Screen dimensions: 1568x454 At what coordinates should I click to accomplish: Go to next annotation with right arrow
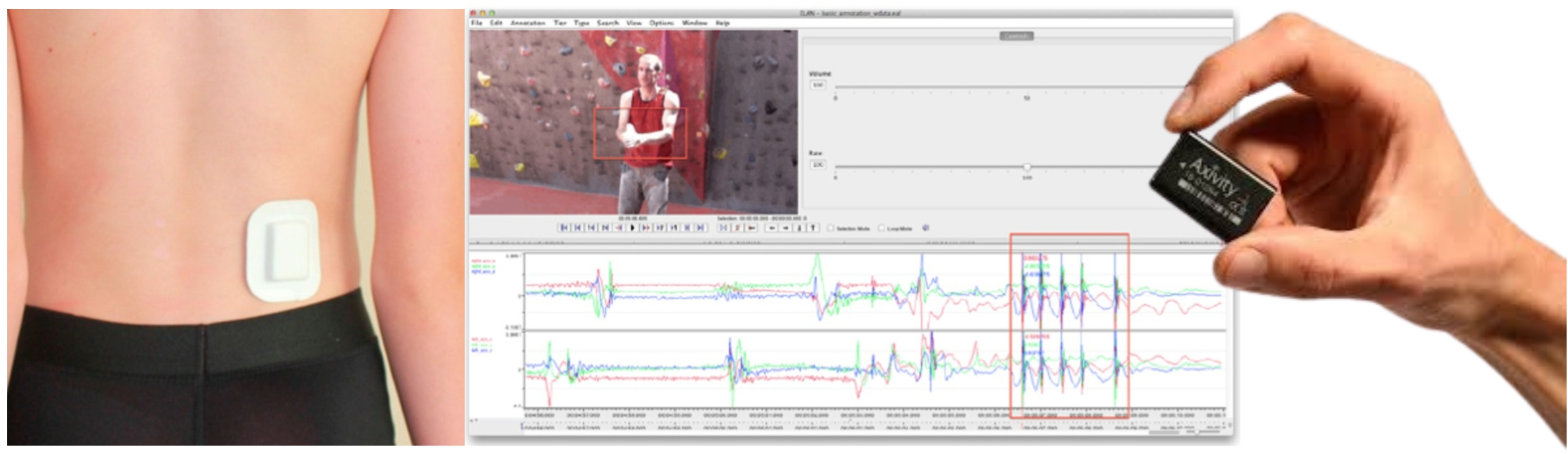point(786,228)
